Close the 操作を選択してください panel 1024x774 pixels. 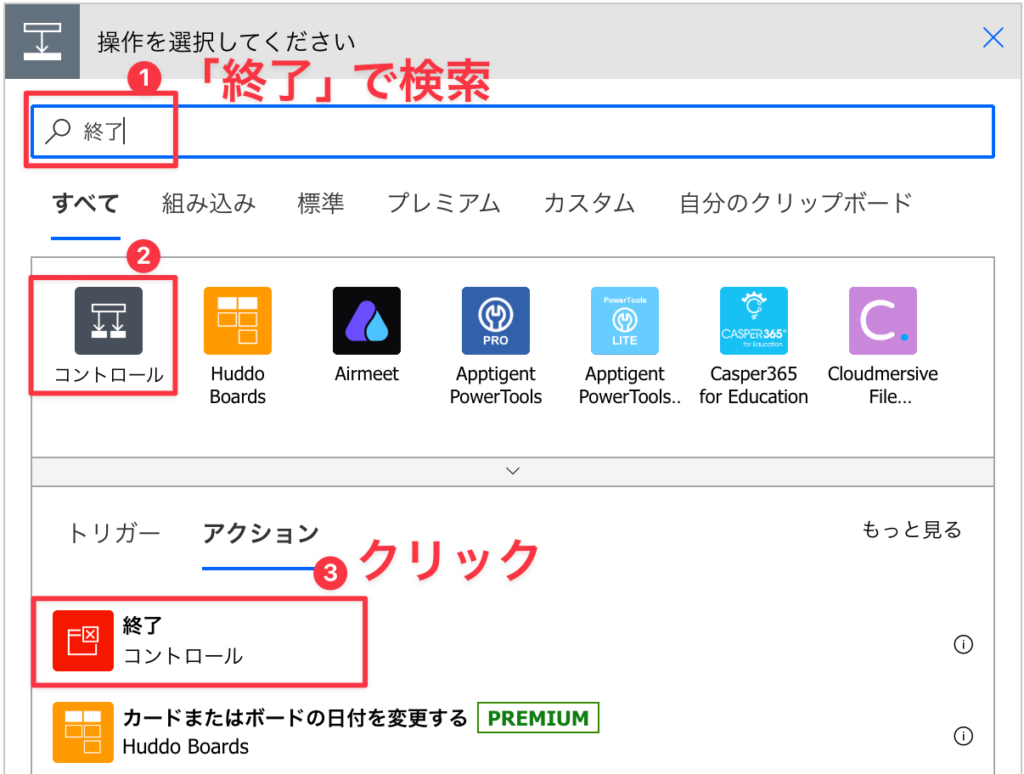[x=993, y=38]
